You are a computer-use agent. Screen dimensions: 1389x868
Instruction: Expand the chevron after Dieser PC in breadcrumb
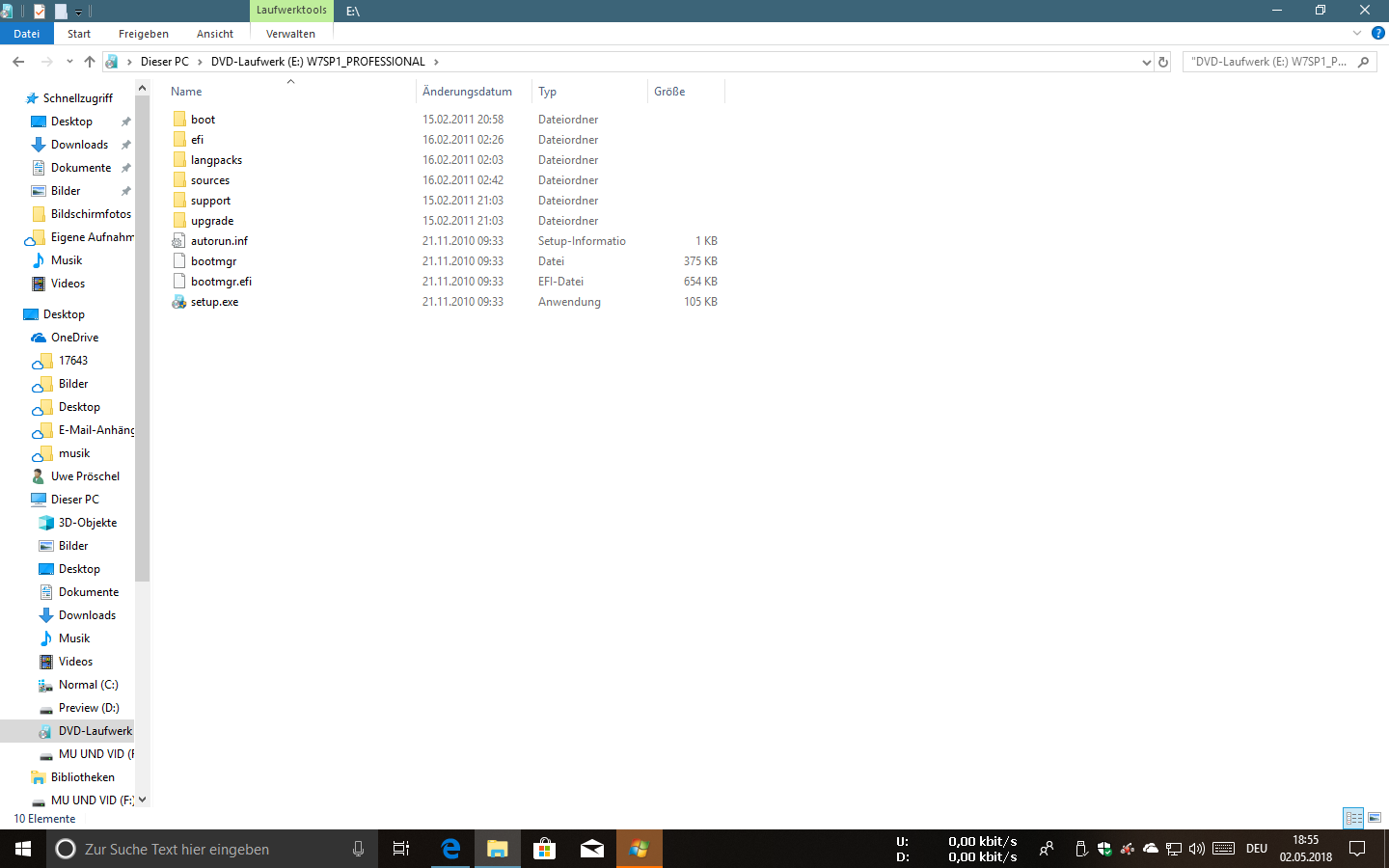pos(200,62)
